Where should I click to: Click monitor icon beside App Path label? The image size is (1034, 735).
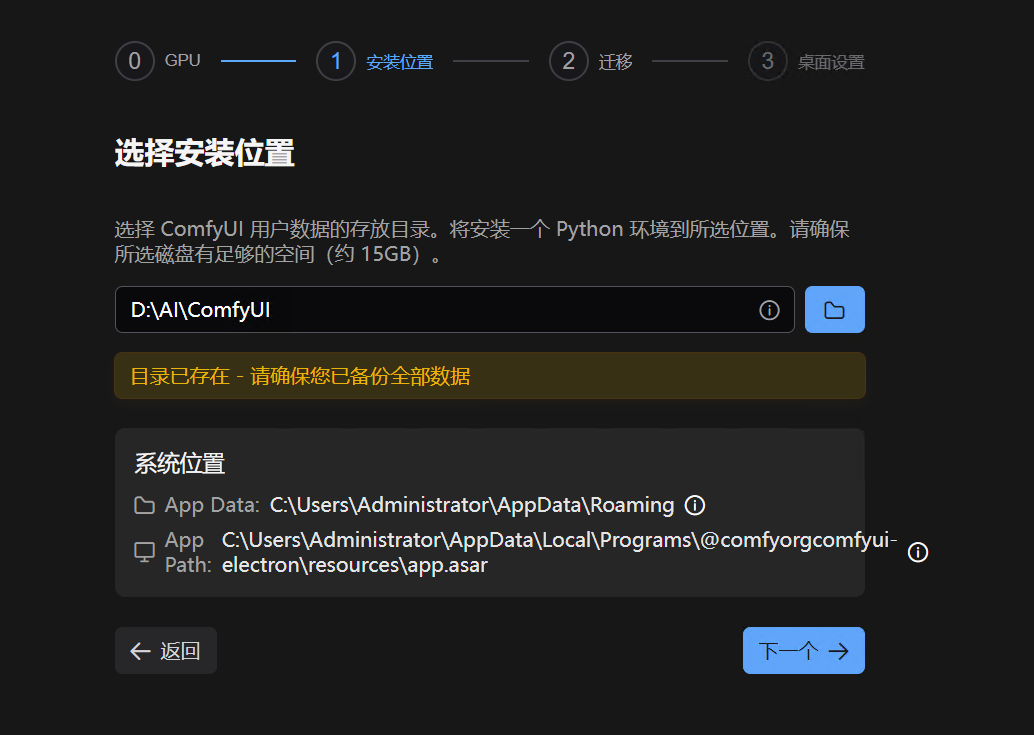pyautogui.click(x=144, y=552)
